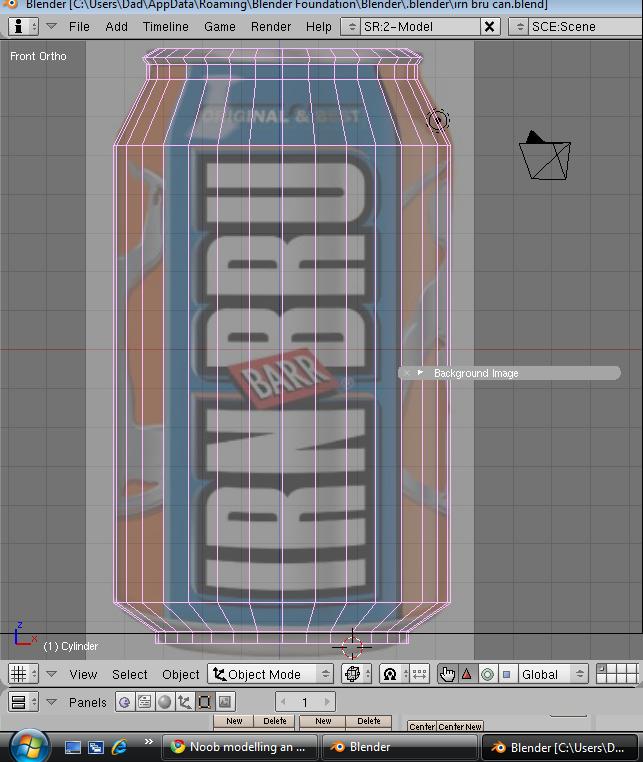Open the Add menu
Image resolution: width=643 pixels, height=762 pixels.
pyautogui.click(x=117, y=26)
